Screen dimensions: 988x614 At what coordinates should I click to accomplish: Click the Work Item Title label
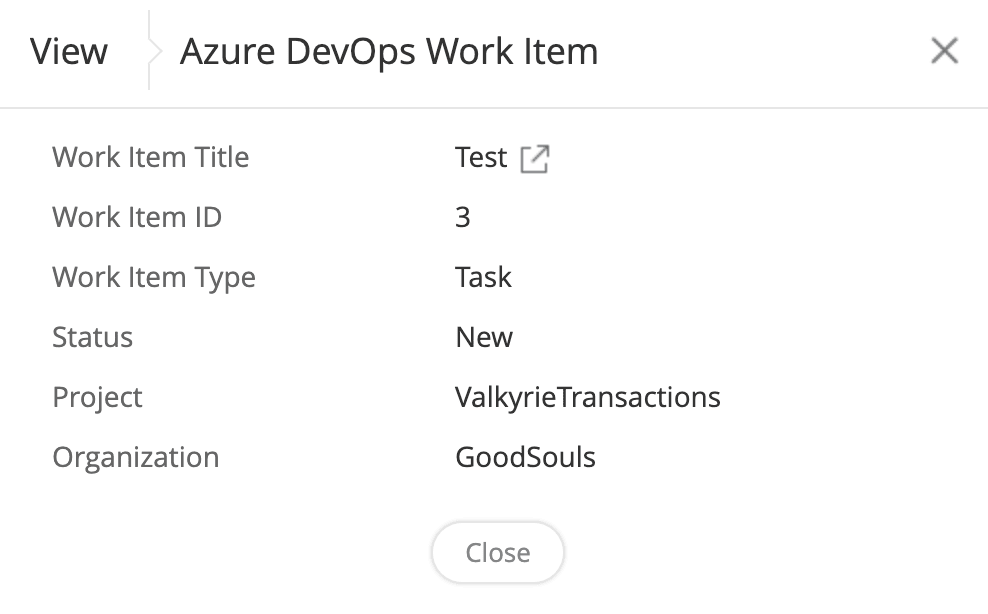[150, 157]
